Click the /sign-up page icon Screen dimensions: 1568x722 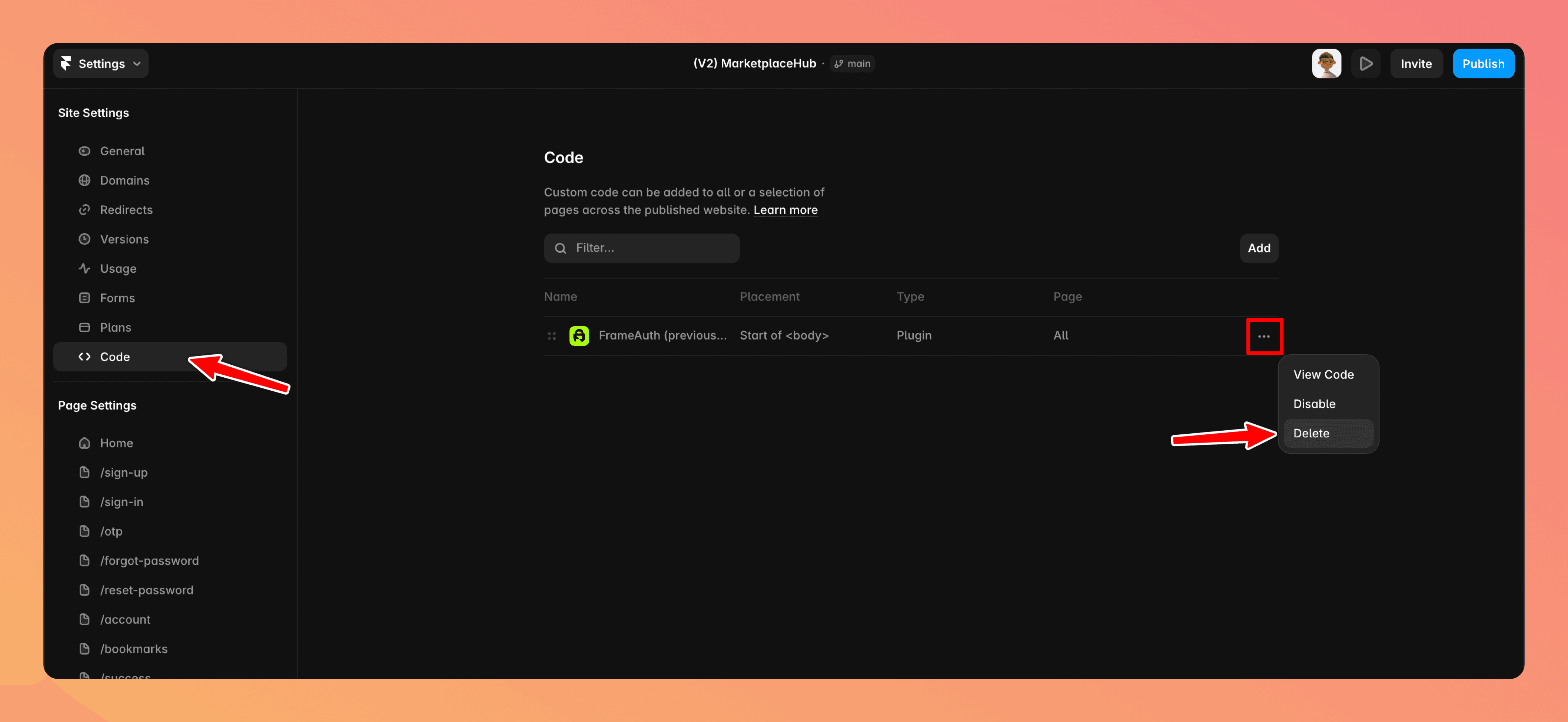coord(84,473)
